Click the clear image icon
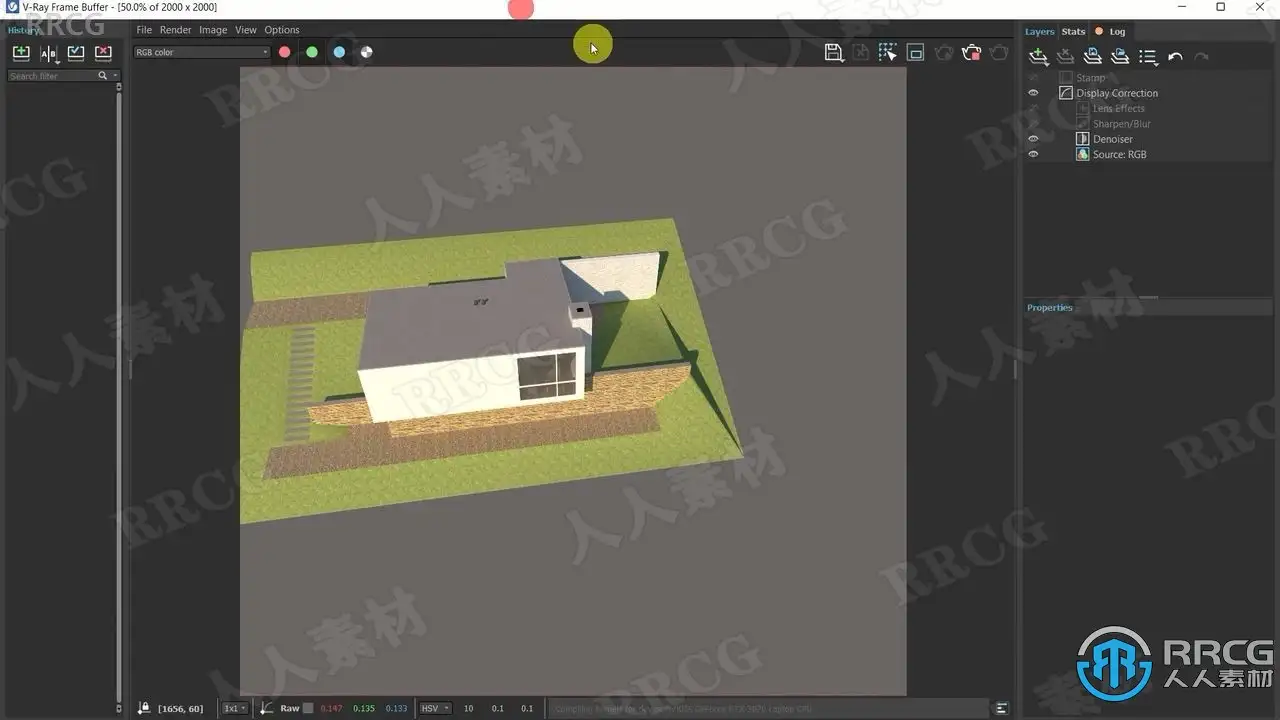The width and height of the screenshot is (1280, 720). [x=861, y=52]
